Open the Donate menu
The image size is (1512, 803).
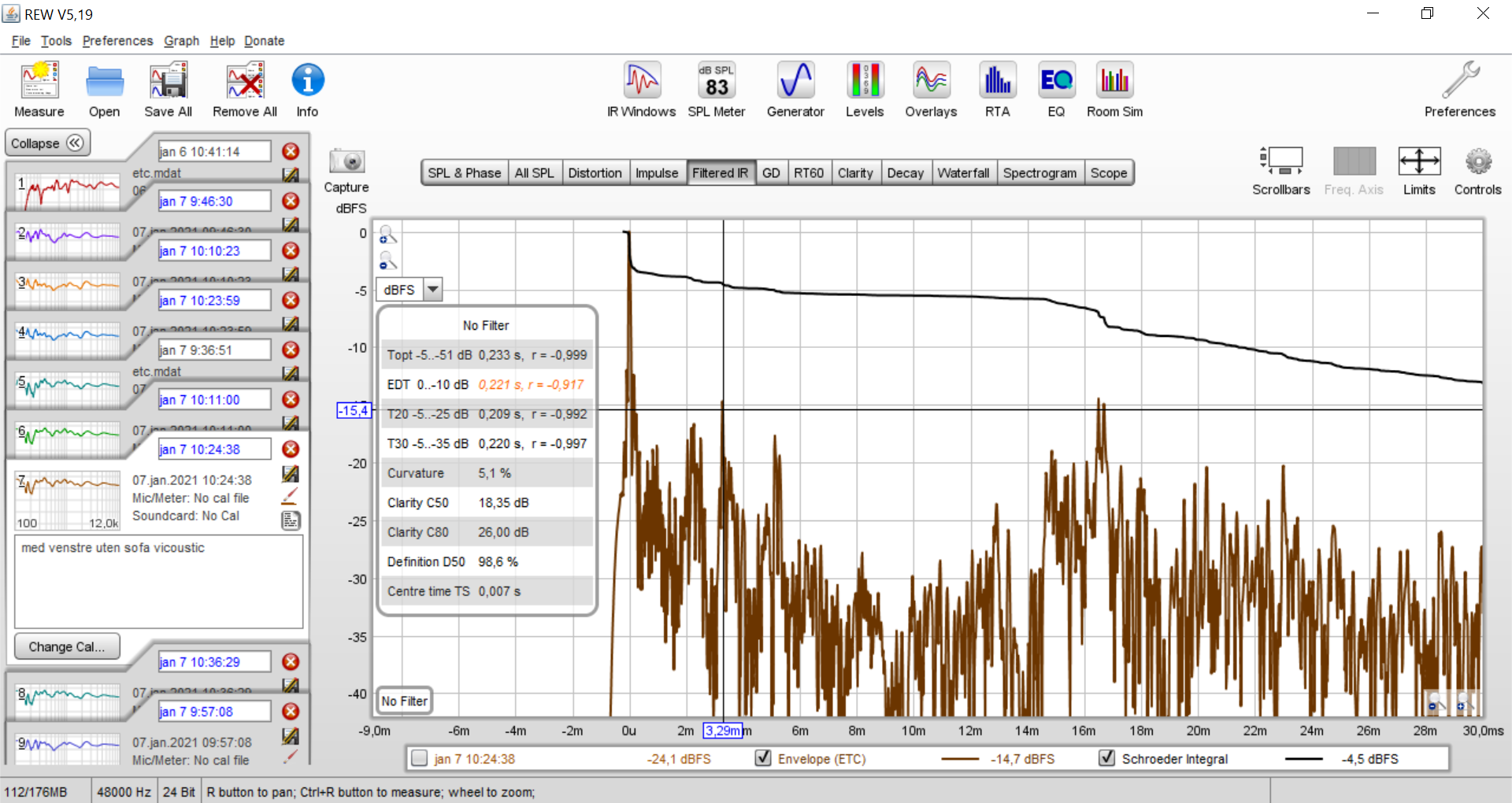[x=264, y=41]
